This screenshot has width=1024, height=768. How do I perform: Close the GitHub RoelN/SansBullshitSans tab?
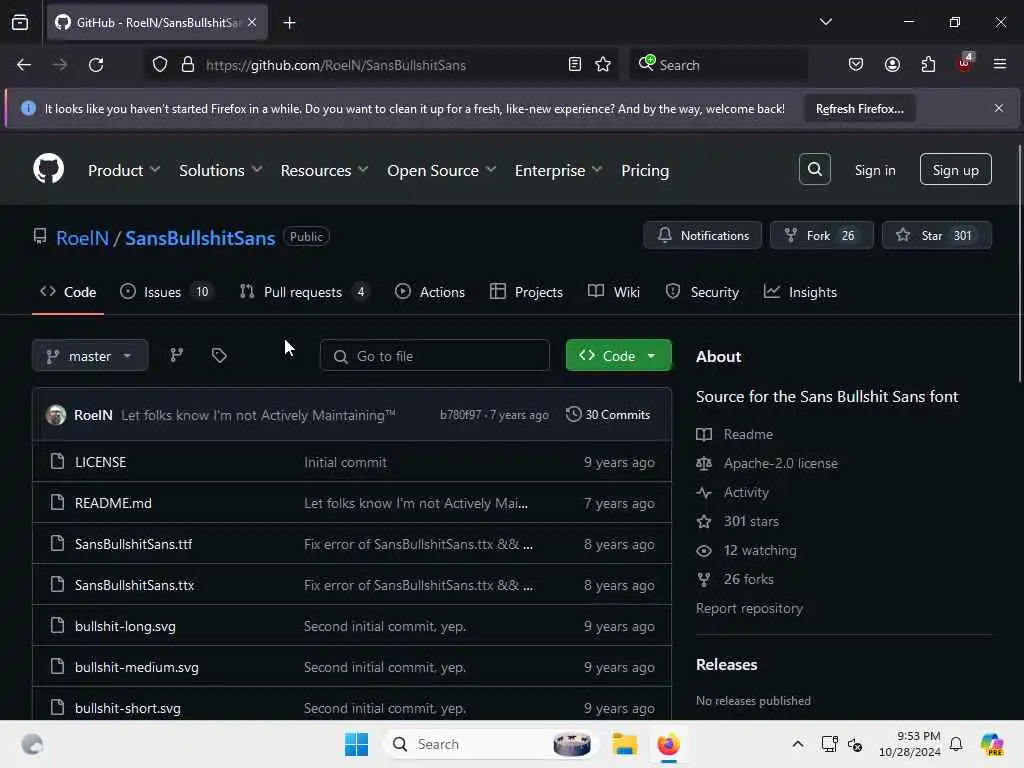coord(252,22)
